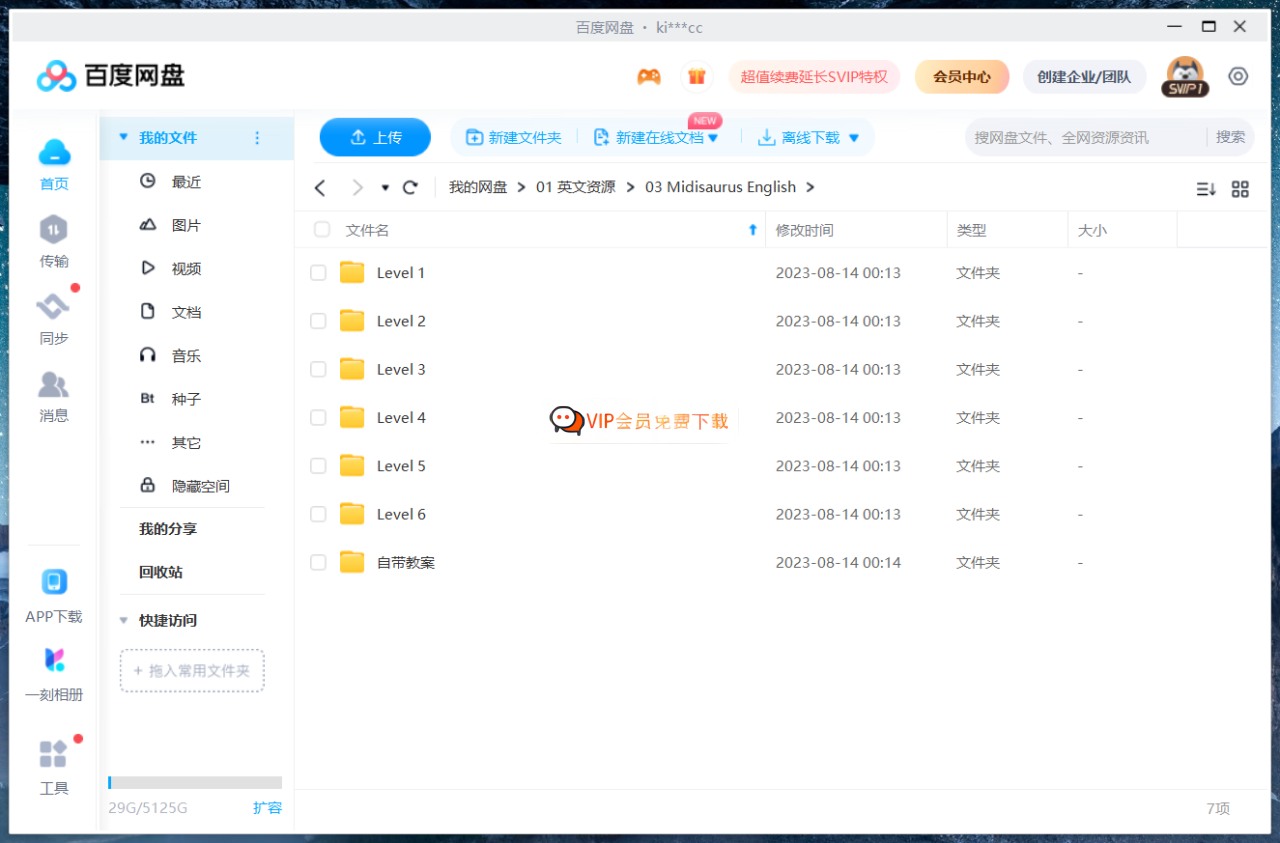Click the 搜索 search button
Screen dimensions: 1280x843
[1231, 137]
